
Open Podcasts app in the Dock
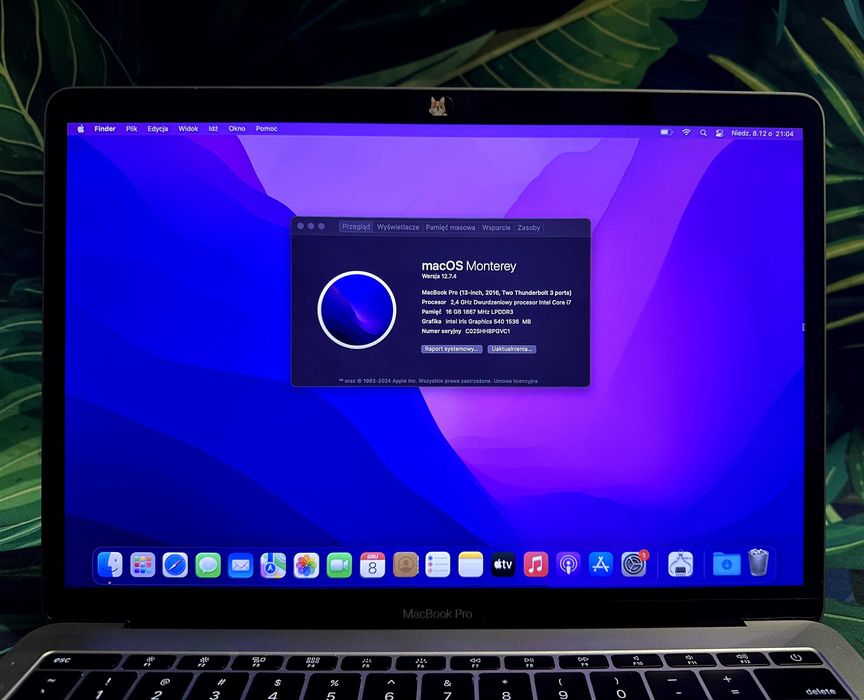point(568,564)
